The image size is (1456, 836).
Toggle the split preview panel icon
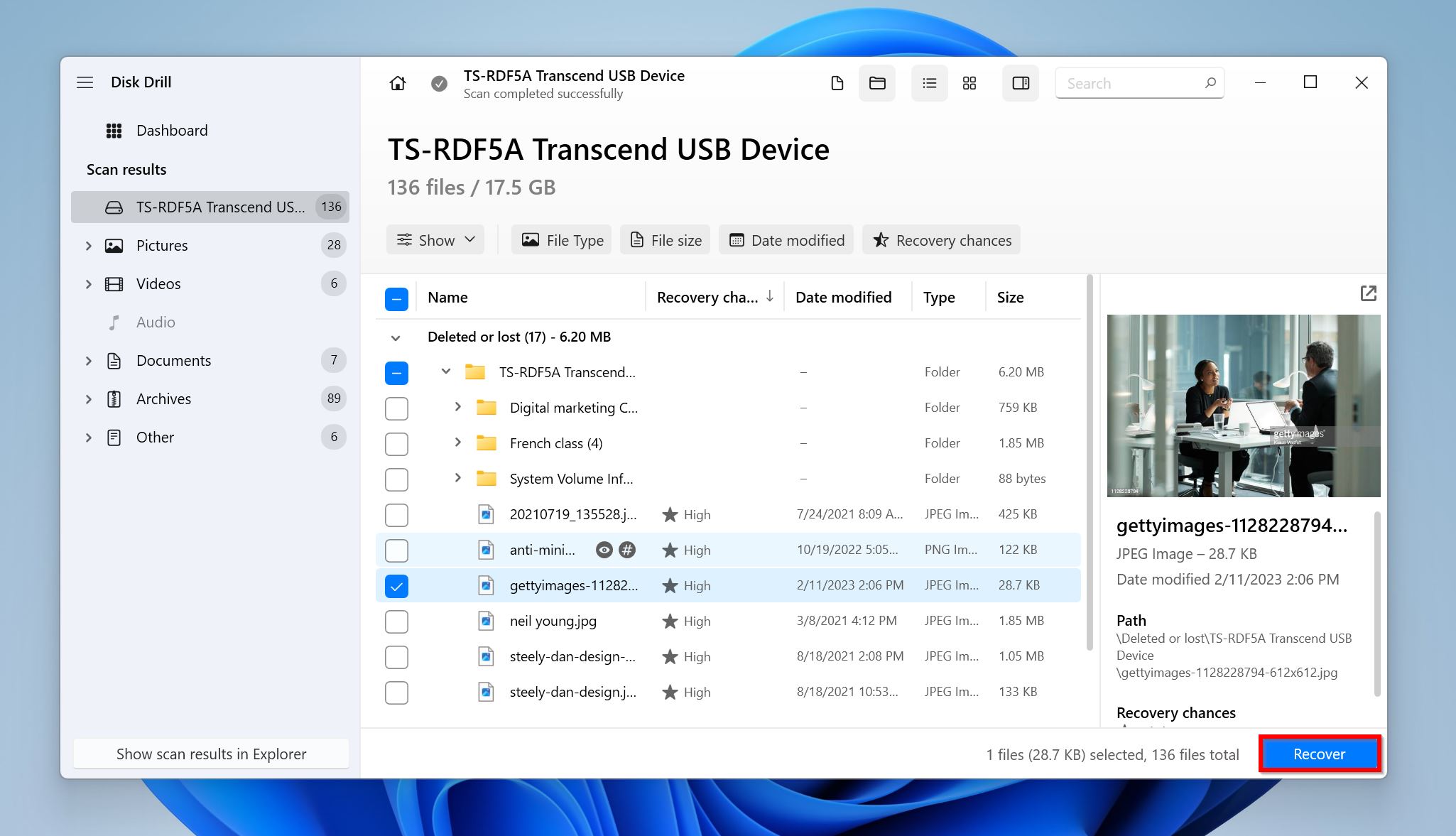pyautogui.click(x=1020, y=84)
